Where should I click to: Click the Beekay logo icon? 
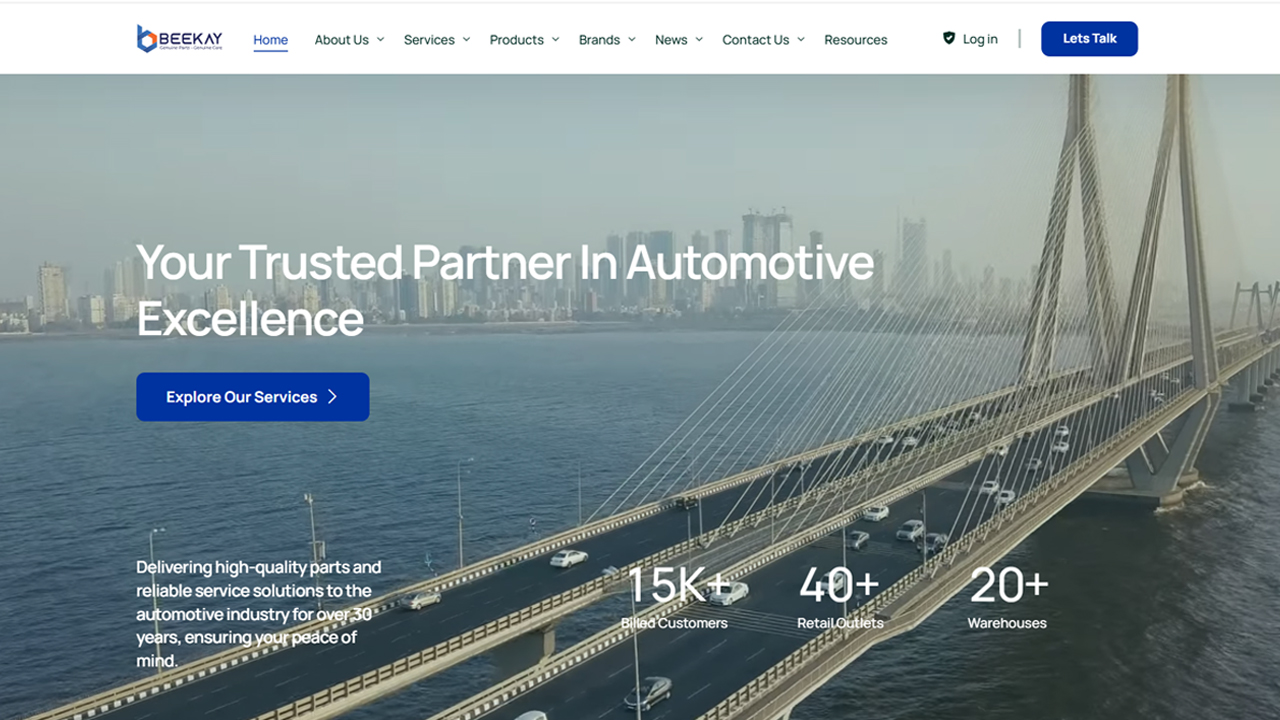[x=147, y=39]
